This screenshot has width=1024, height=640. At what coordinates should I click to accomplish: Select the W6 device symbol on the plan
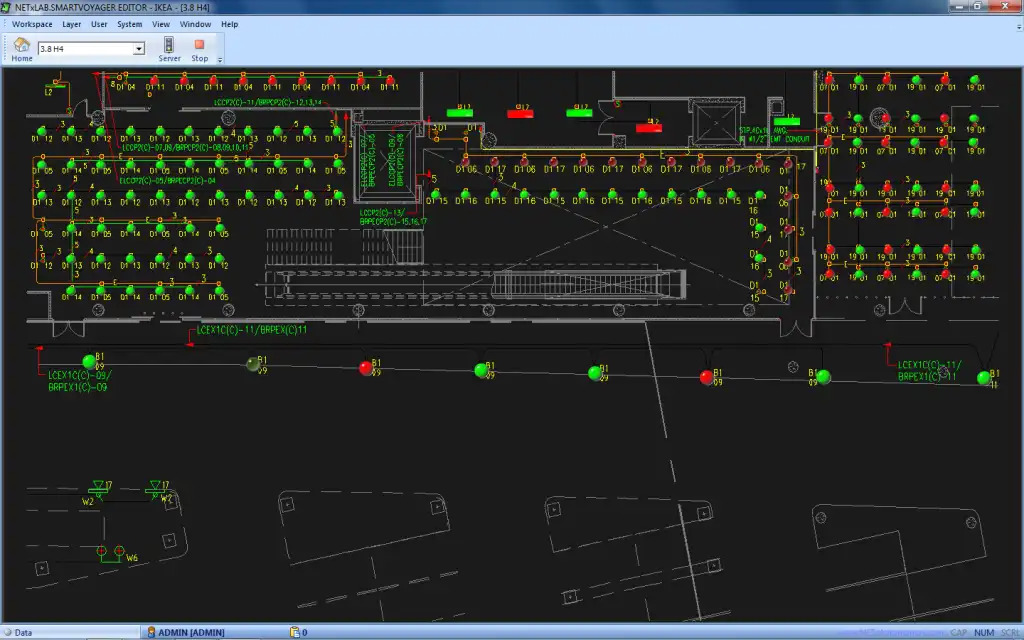tap(109, 552)
